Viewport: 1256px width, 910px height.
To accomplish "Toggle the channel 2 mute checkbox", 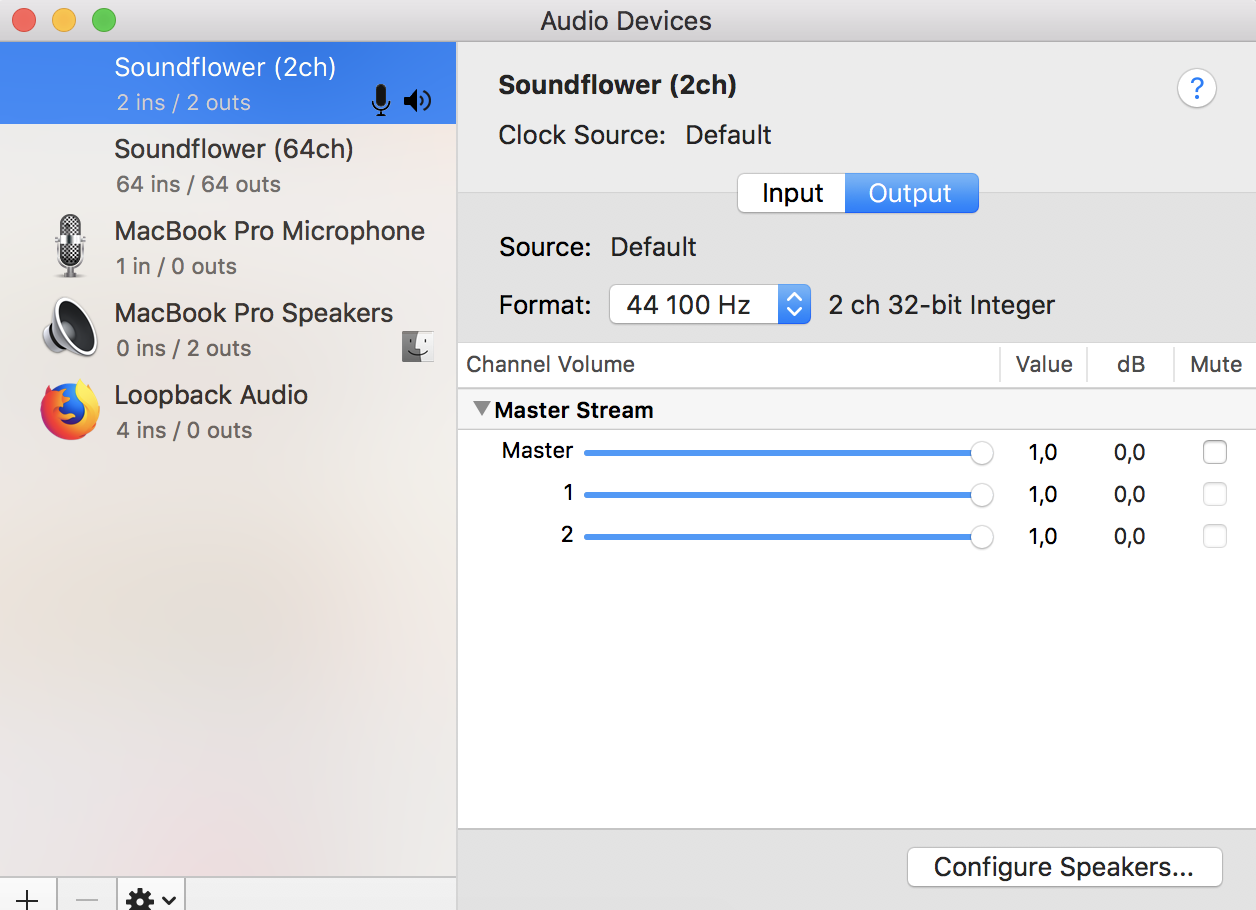I will (1214, 536).
